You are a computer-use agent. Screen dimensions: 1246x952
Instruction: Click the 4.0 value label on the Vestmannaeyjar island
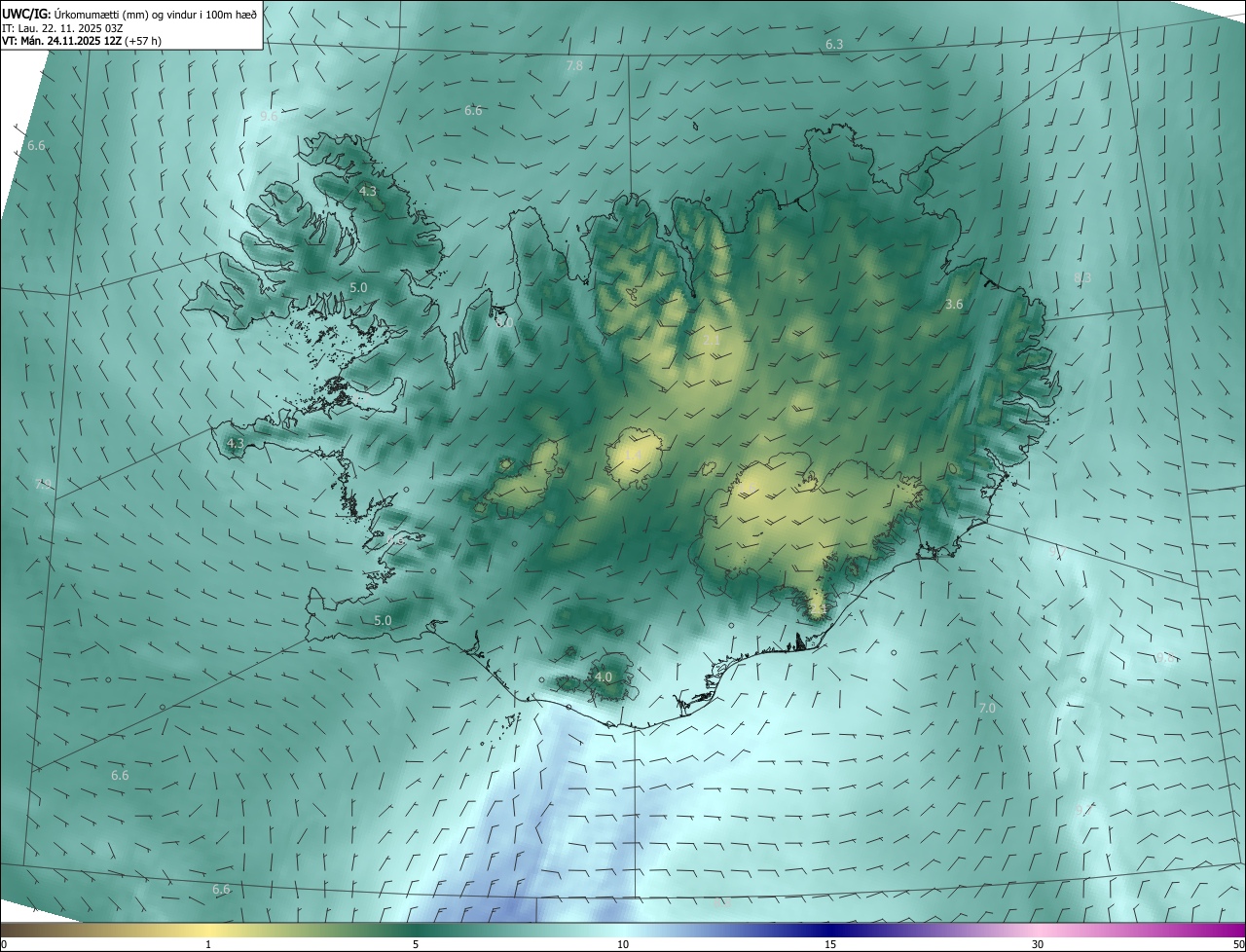[x=604, y=677]
